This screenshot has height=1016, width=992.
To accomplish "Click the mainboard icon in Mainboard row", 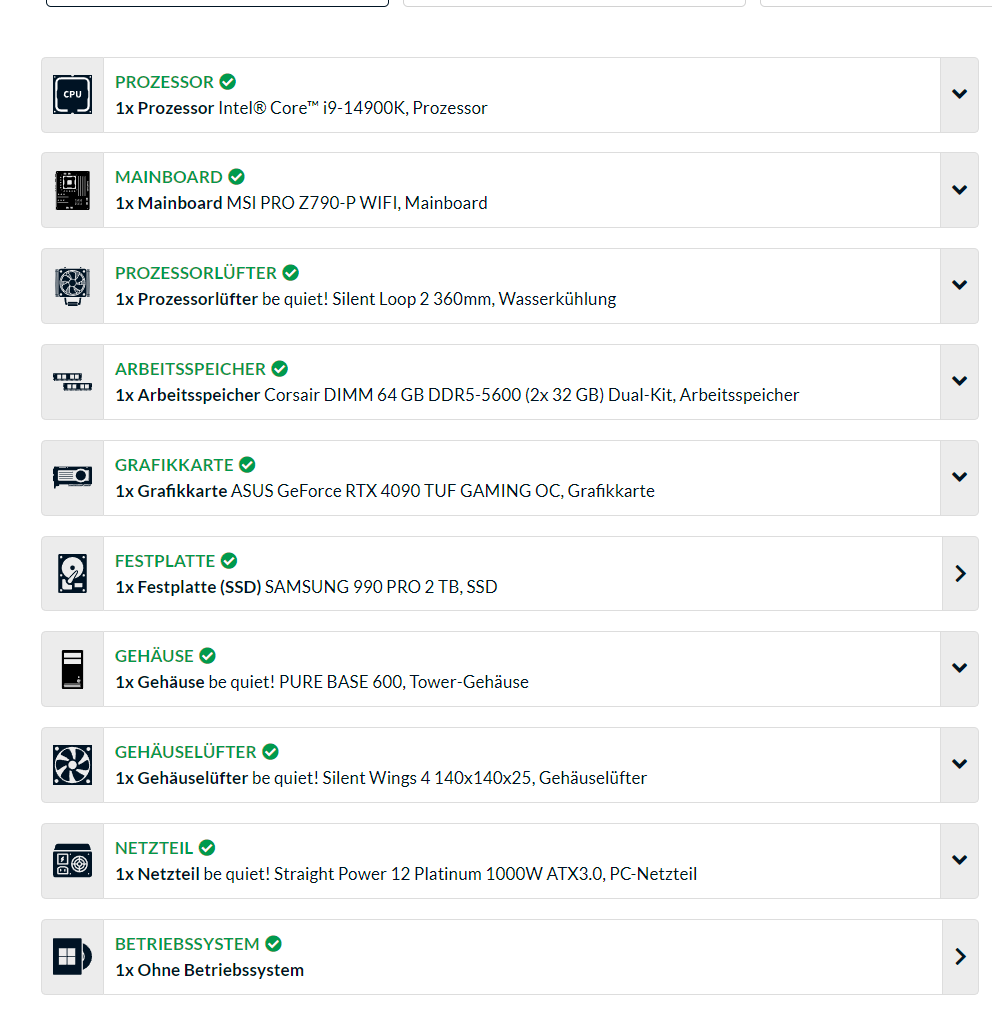I will point(73,190).
